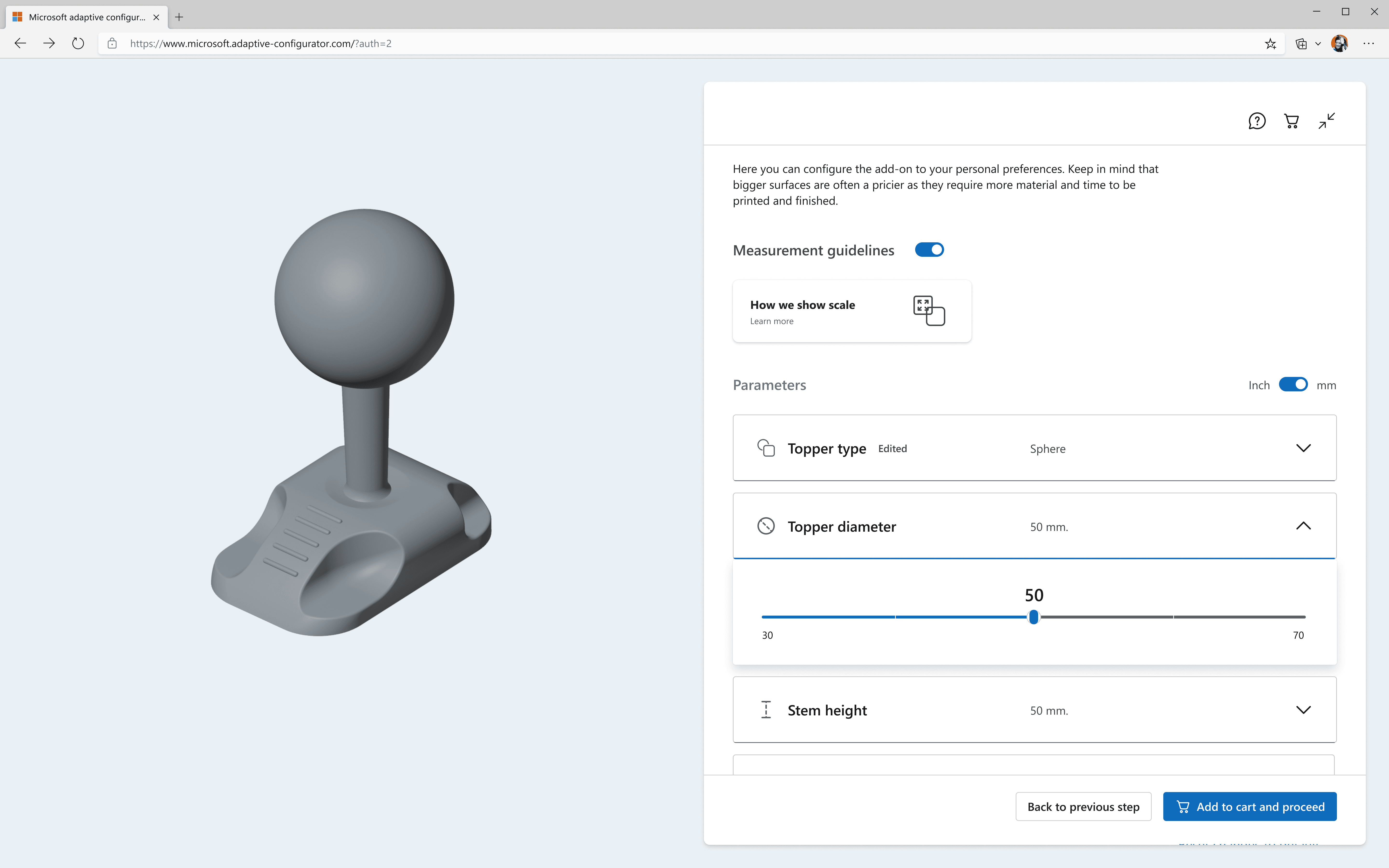Minimize the browser window
The image size is (1389, 868).
(x=1317, y=12)
